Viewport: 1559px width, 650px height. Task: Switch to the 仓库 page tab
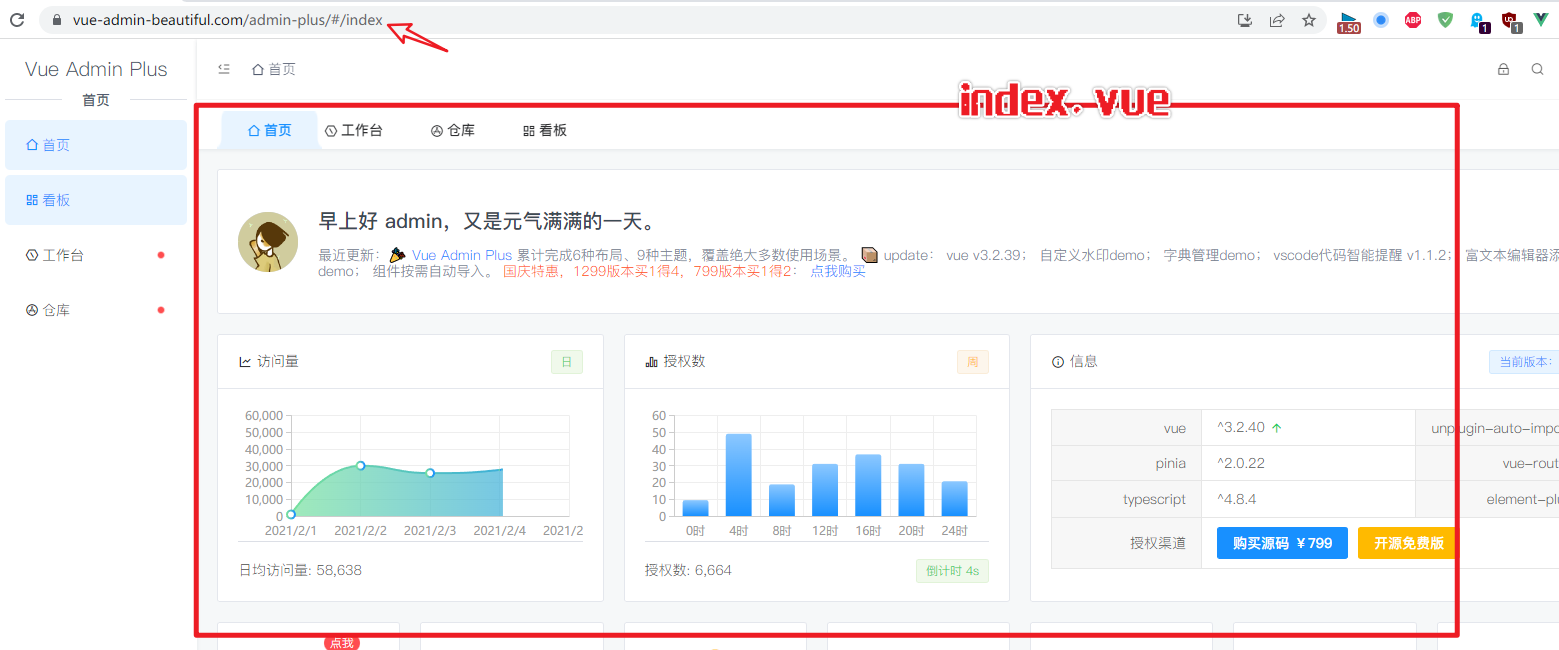453,131
